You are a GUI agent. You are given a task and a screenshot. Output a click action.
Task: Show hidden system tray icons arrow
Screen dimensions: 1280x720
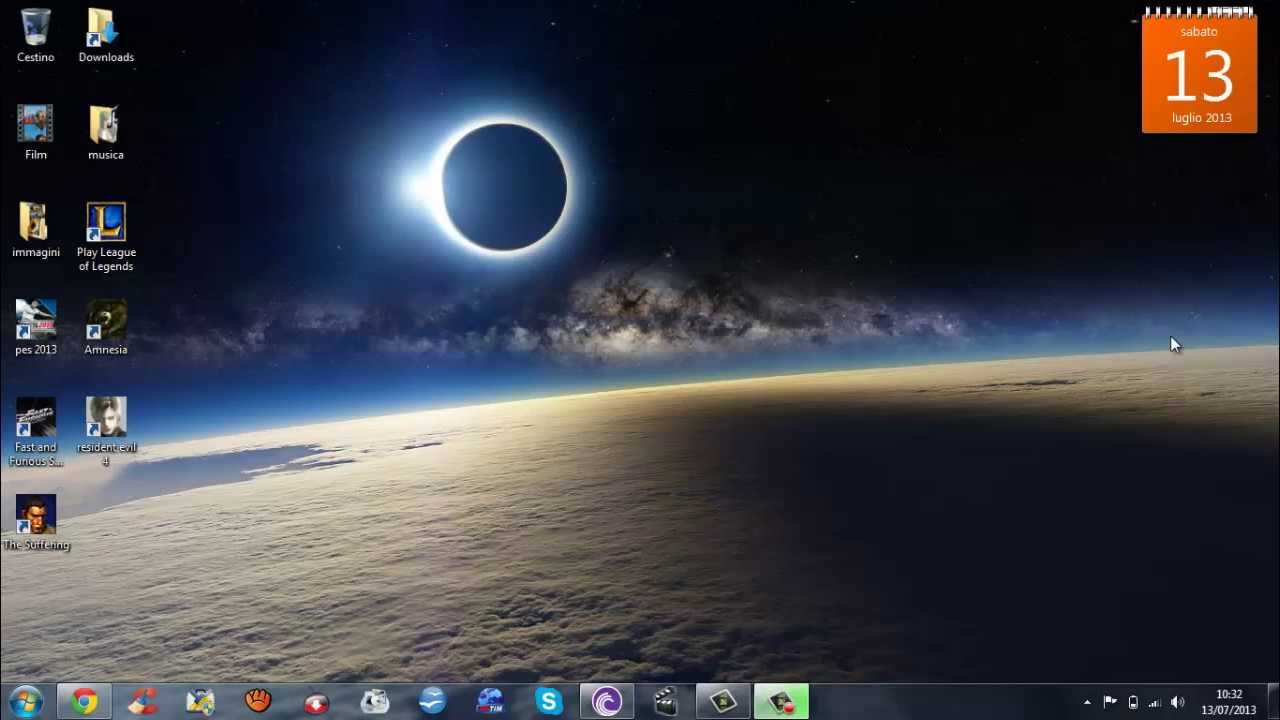tap(1087, 703)
